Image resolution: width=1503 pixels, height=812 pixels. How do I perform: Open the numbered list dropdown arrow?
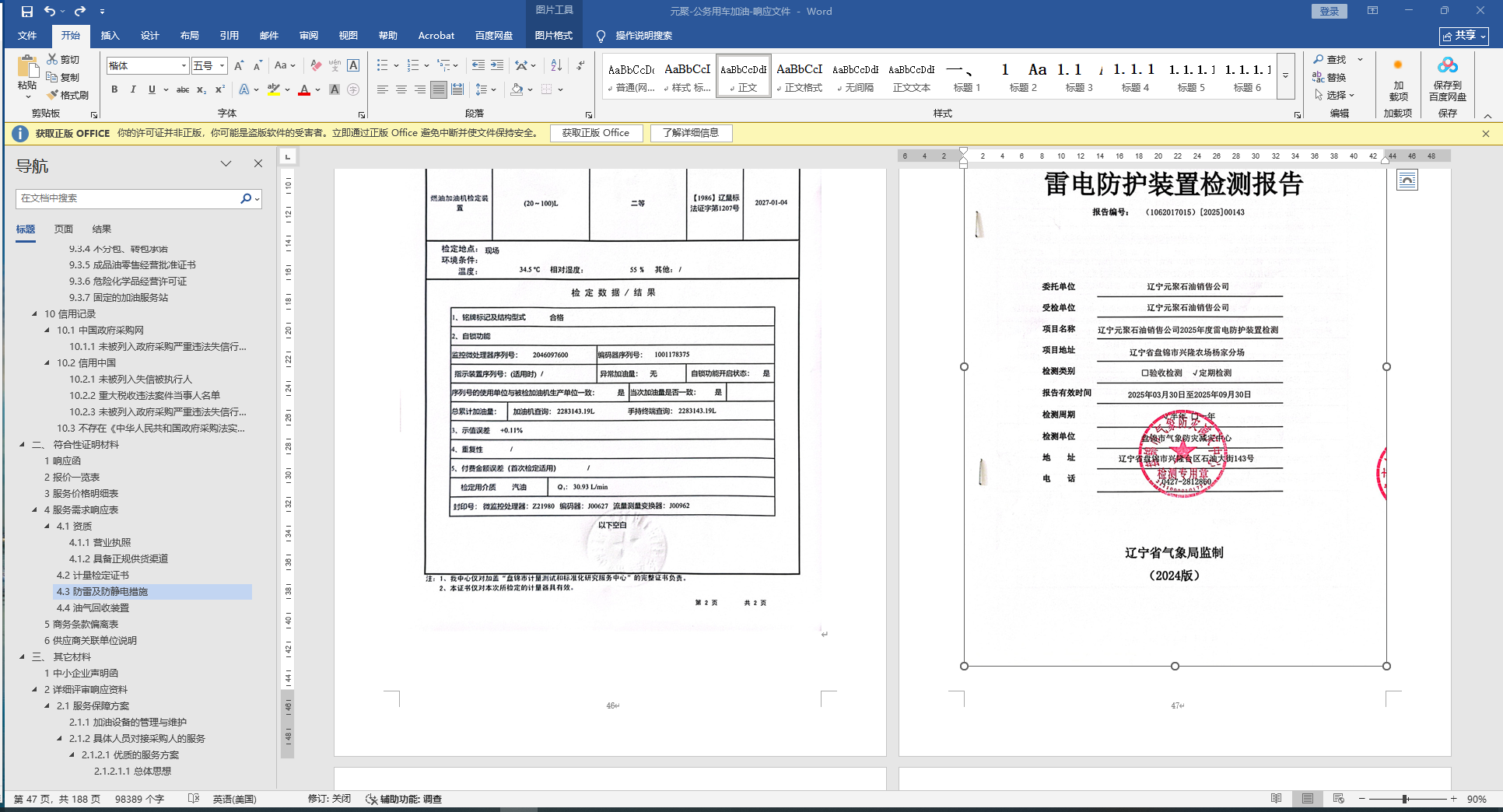tap(427, 65)
